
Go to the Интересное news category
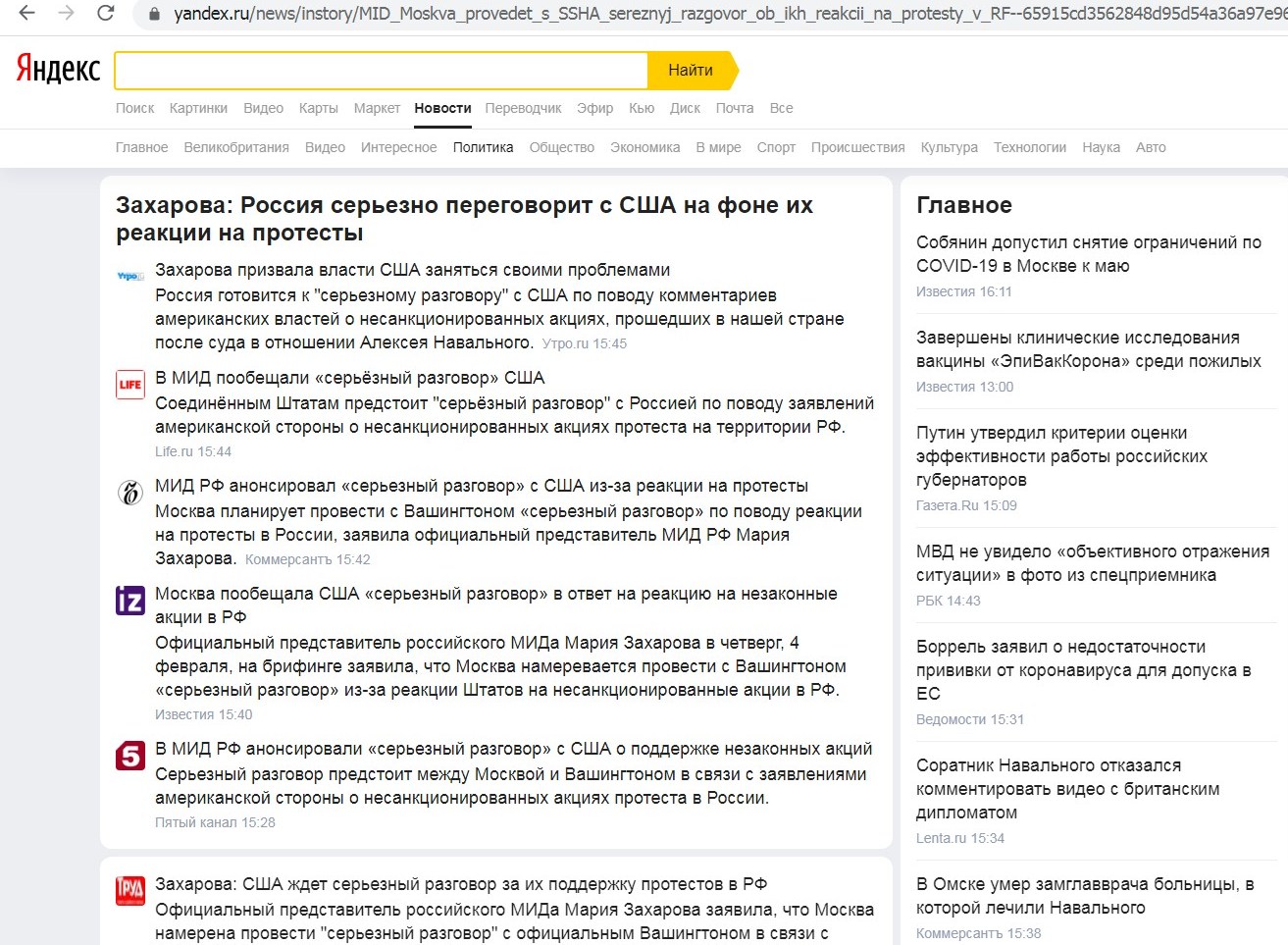click(x=399, y=147)
